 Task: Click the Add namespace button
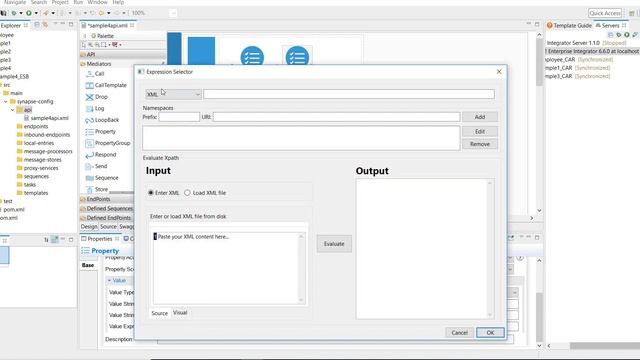(480, 117)
